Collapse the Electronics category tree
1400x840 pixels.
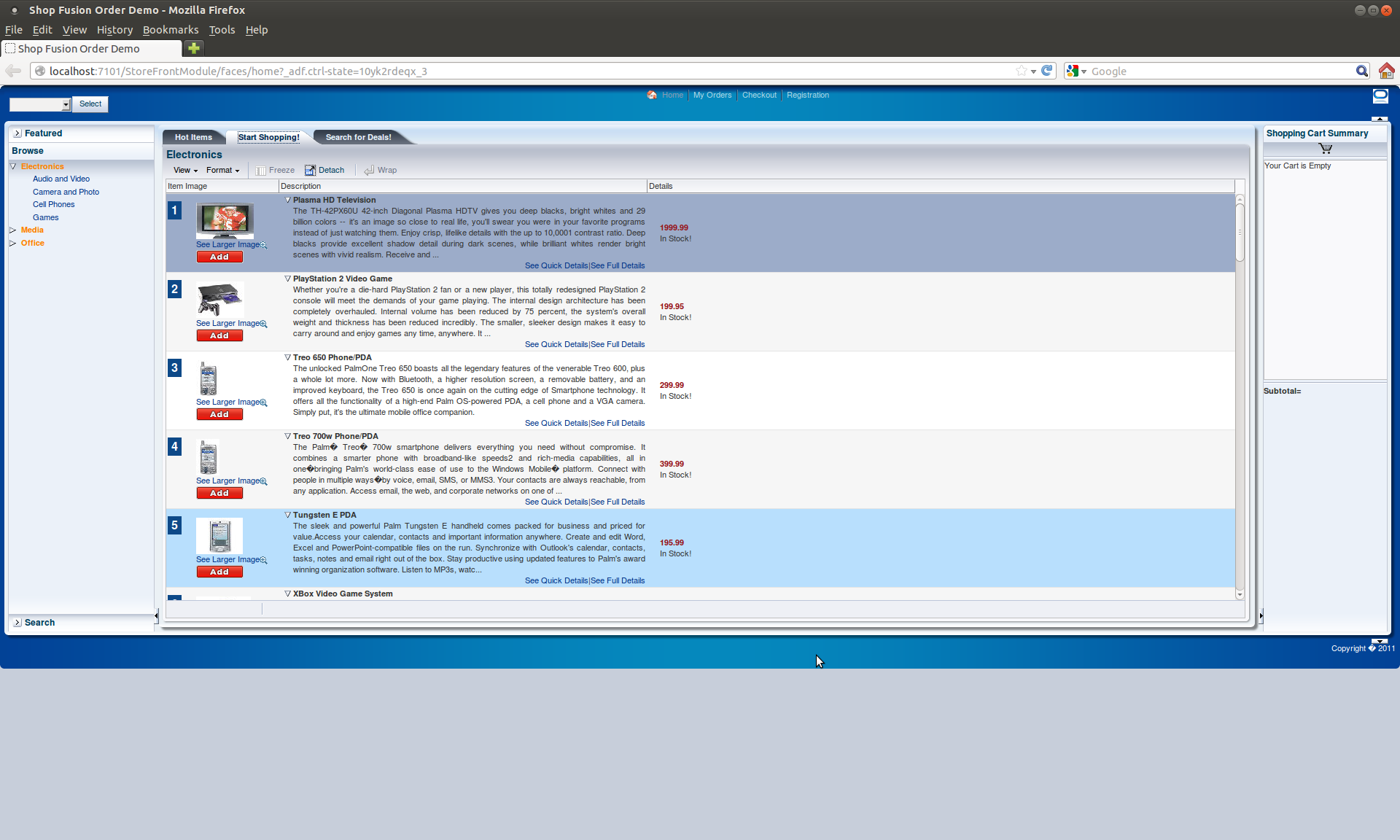point(12,166)
